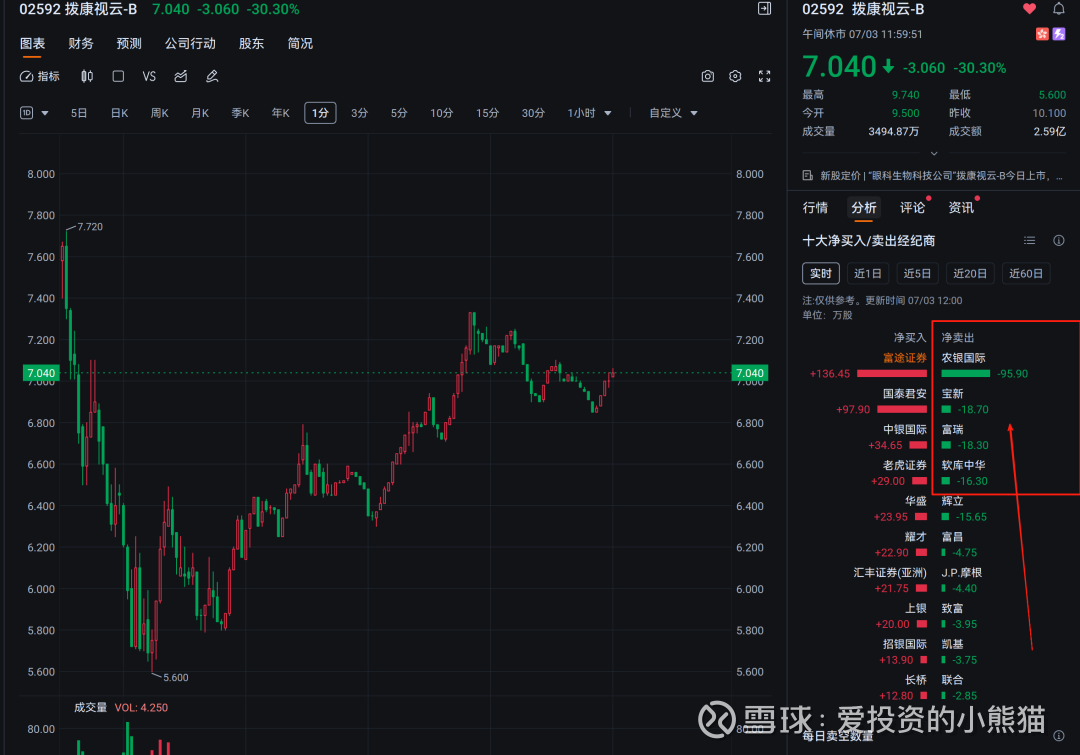Open 1D period dropdown arrow
The width and height of the screenshot is (1080, 755).
[45, 113]
